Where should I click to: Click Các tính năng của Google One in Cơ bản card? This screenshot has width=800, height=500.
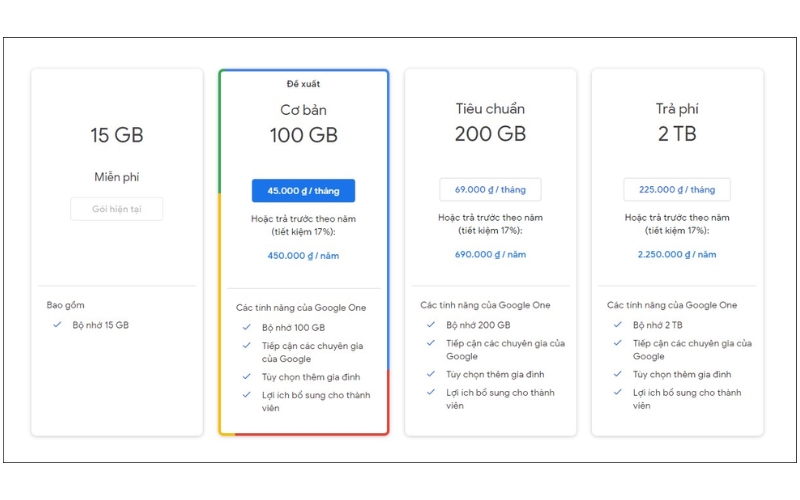tap(301, 308)
